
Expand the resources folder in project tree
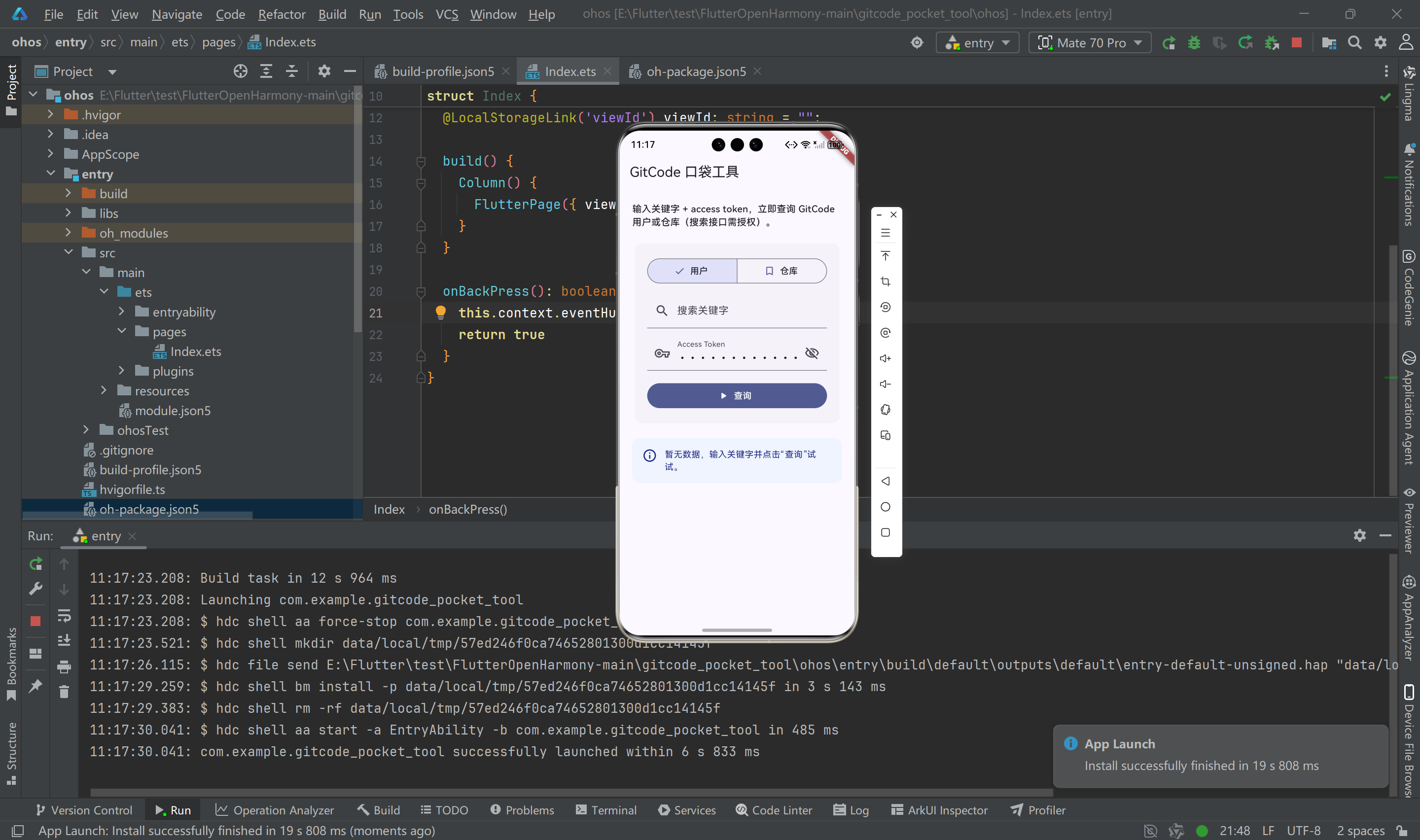click(104, 390)
